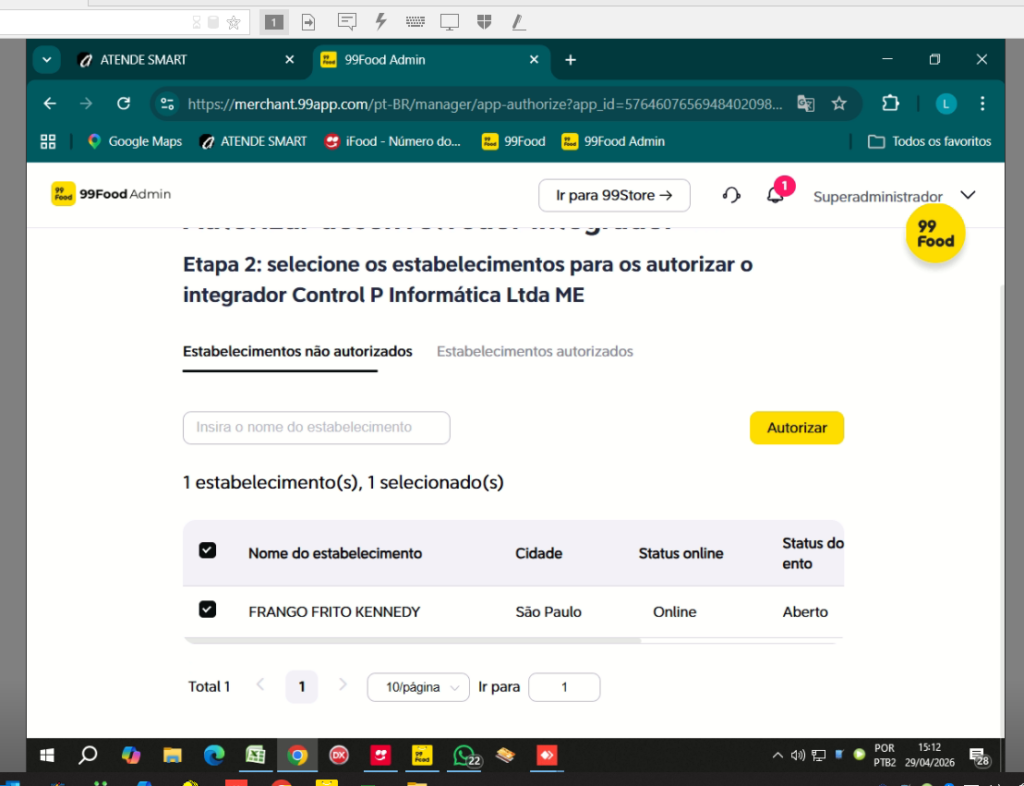Click the Ir para page number field
1024x786 pixels.
(564, 687)
